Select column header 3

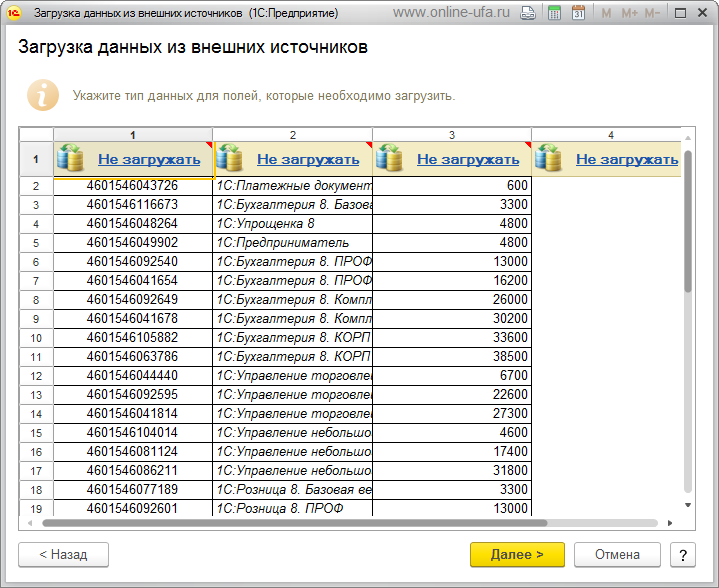pos(452,135)
